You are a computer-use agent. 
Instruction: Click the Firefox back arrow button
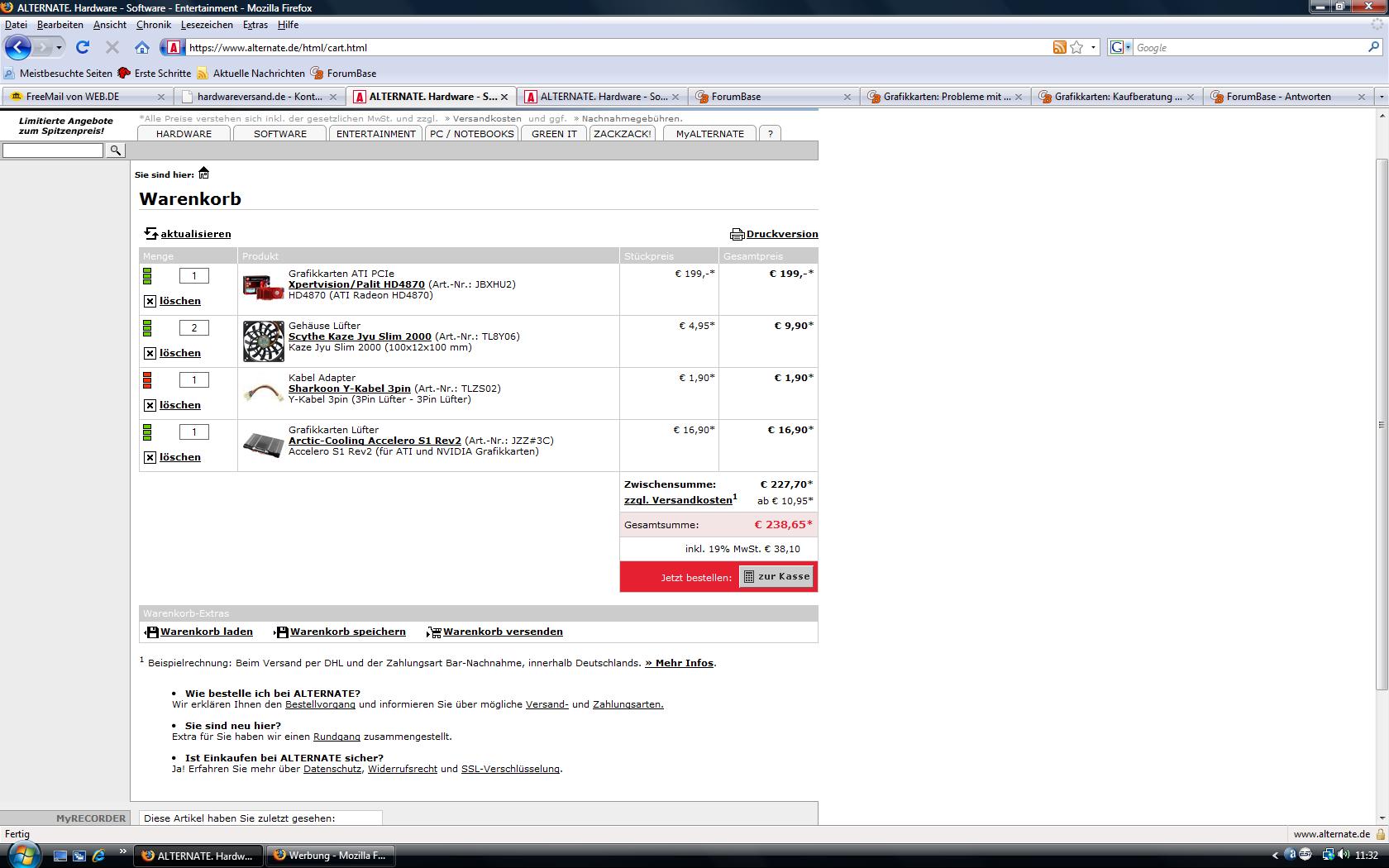(x=18, y=47)
